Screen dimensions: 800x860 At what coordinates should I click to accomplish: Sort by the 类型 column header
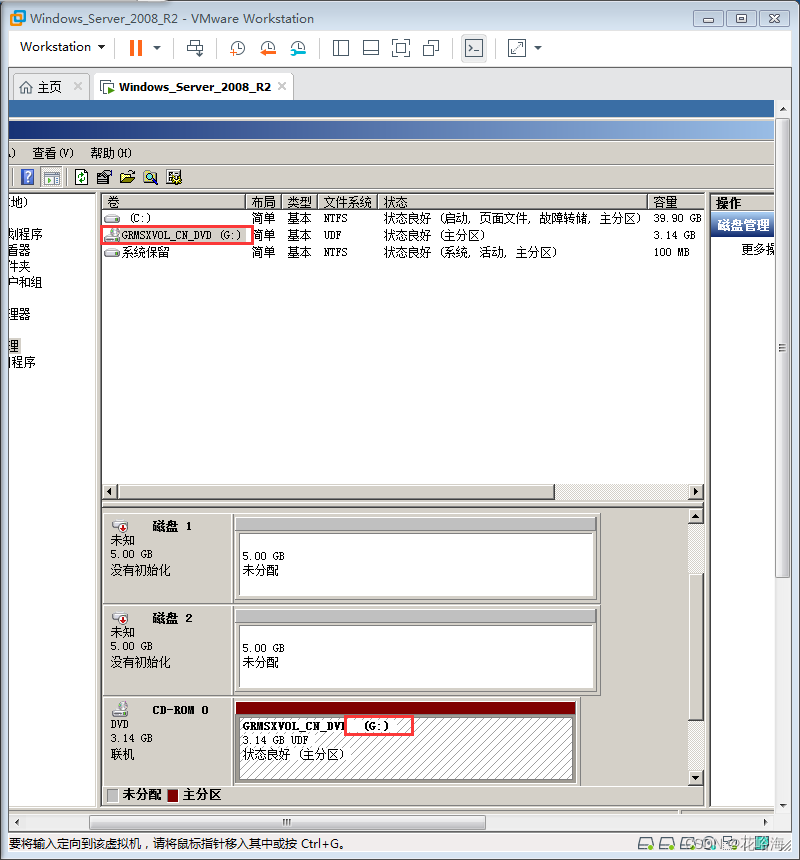click(299, 202)
